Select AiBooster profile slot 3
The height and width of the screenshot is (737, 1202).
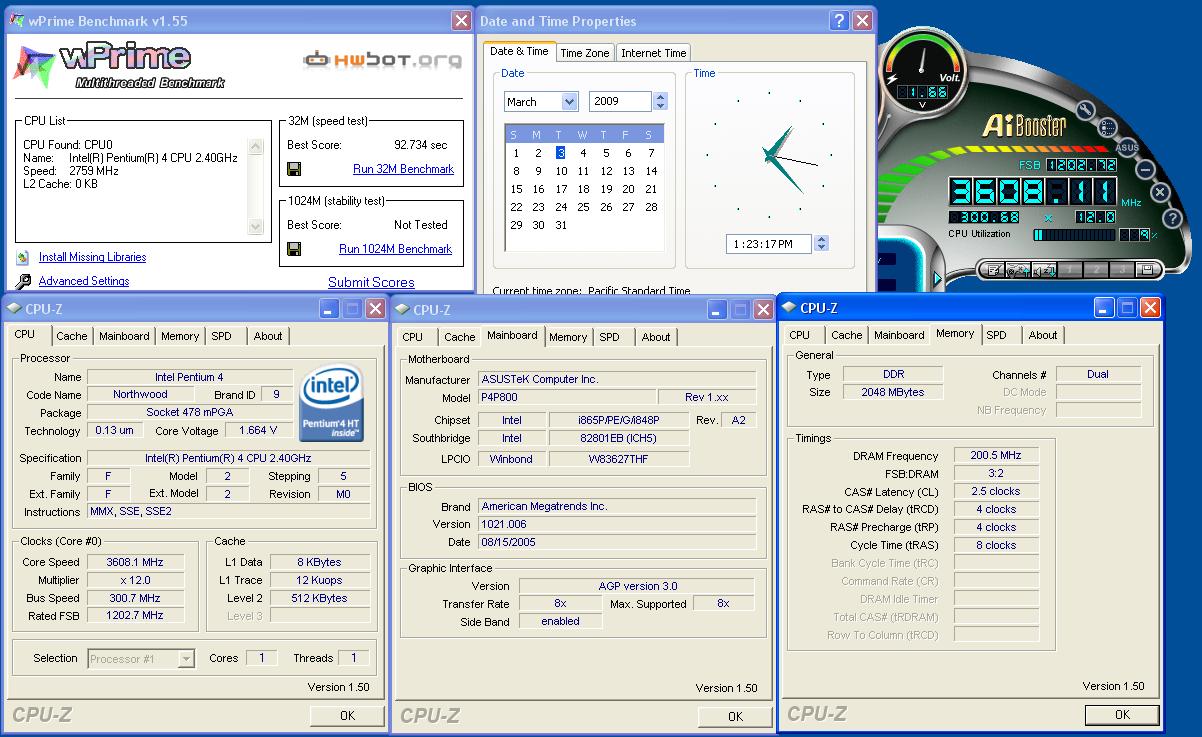tap(1122, 269)
